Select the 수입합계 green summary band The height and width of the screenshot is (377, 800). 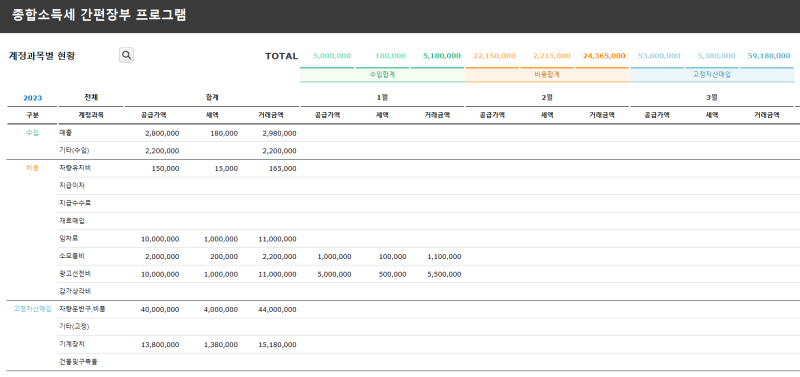click(383, 74)
